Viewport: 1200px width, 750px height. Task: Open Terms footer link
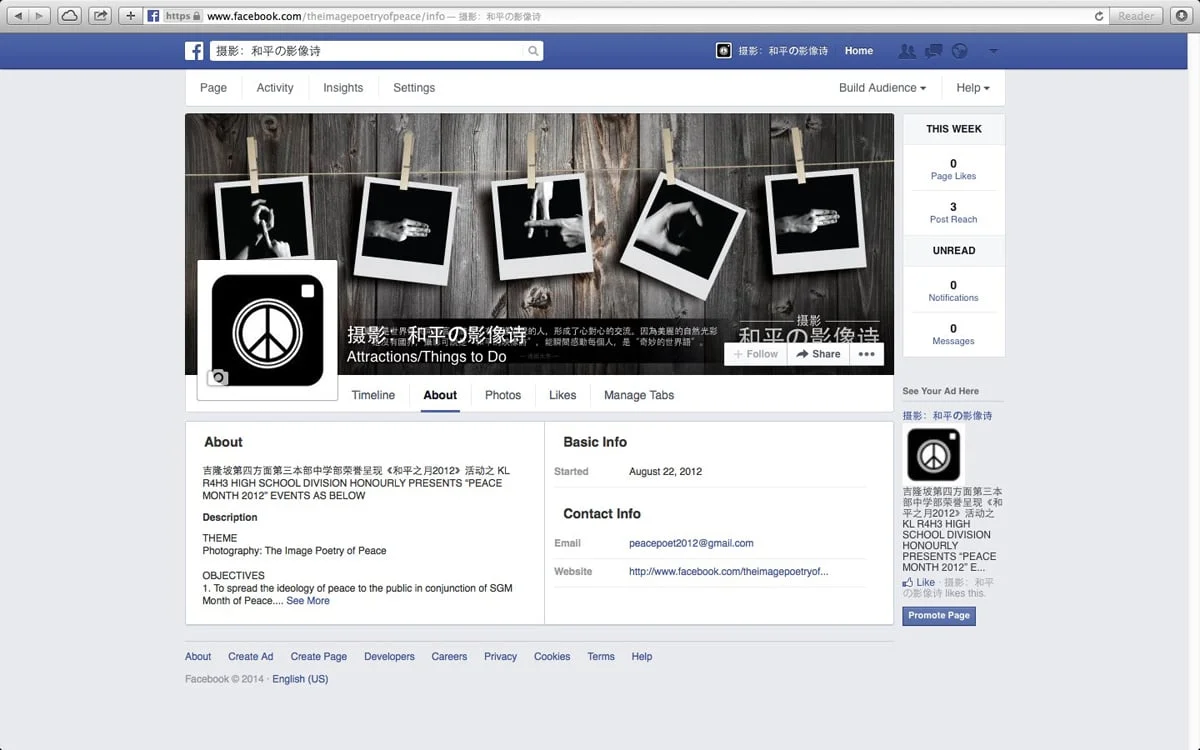point(601,657)
